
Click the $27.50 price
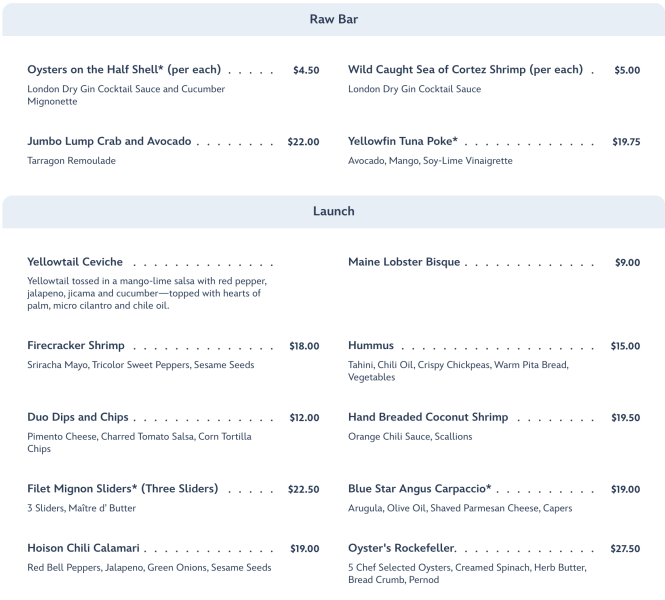click(625, 549)
